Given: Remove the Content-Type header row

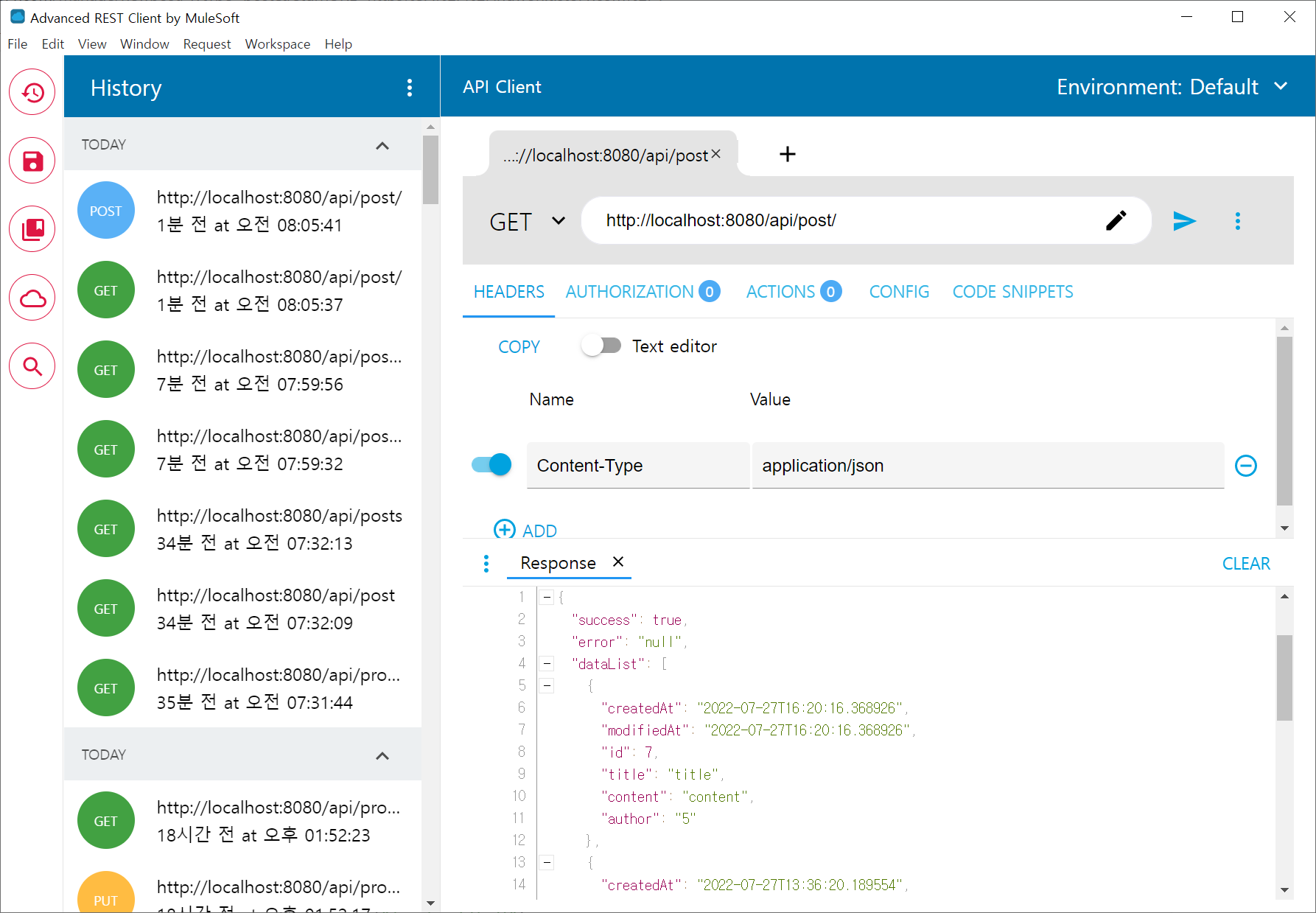Looking at the screenshot, I should coord(1246,466).
